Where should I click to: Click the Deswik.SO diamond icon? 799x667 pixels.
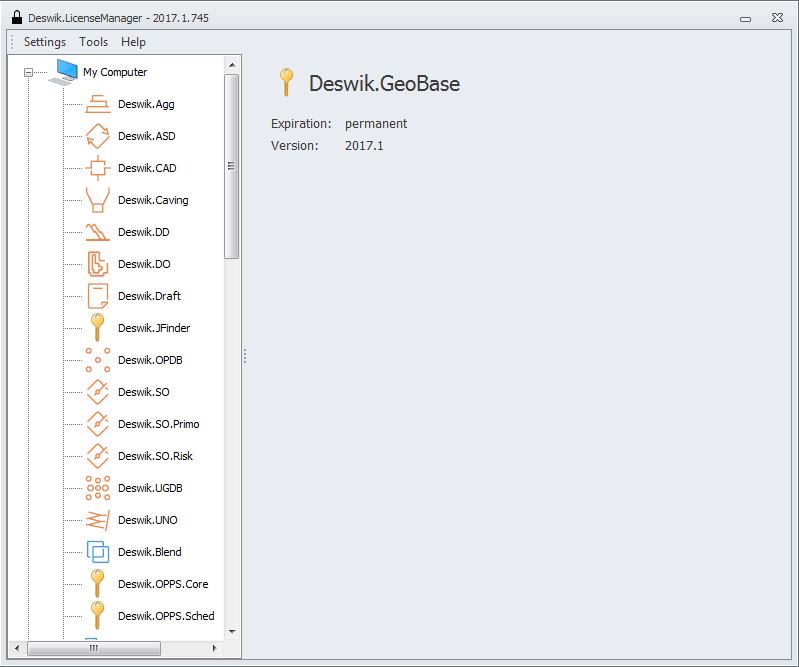click(97, 392)
